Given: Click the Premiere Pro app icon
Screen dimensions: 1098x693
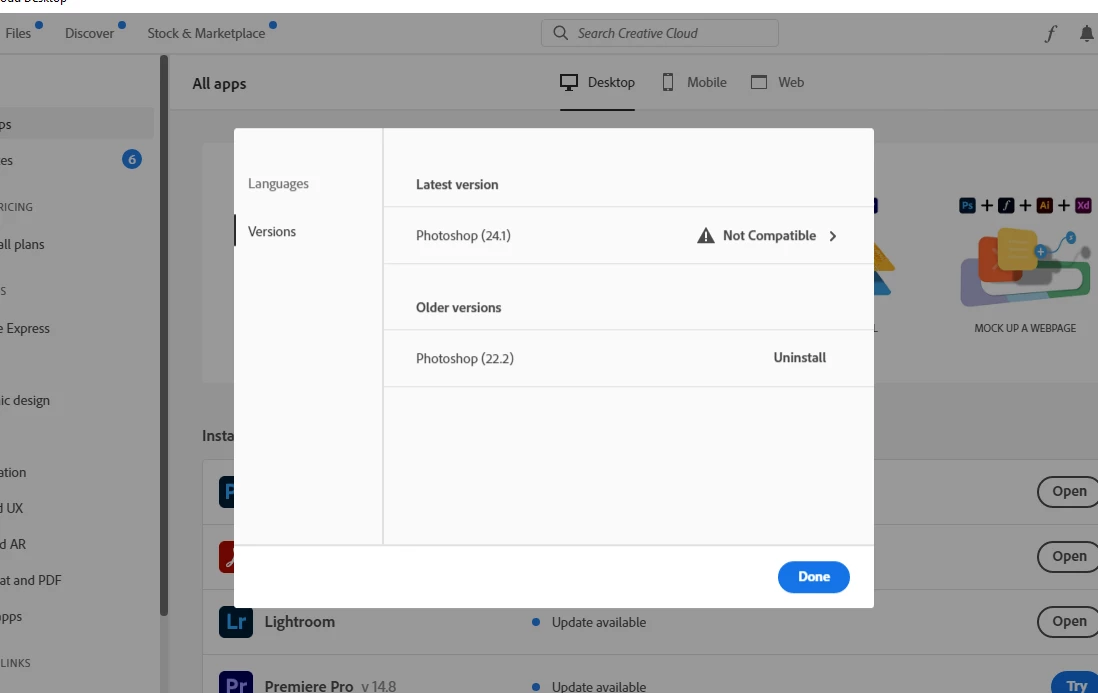Looking at the screenshot, I should (236, 682).
